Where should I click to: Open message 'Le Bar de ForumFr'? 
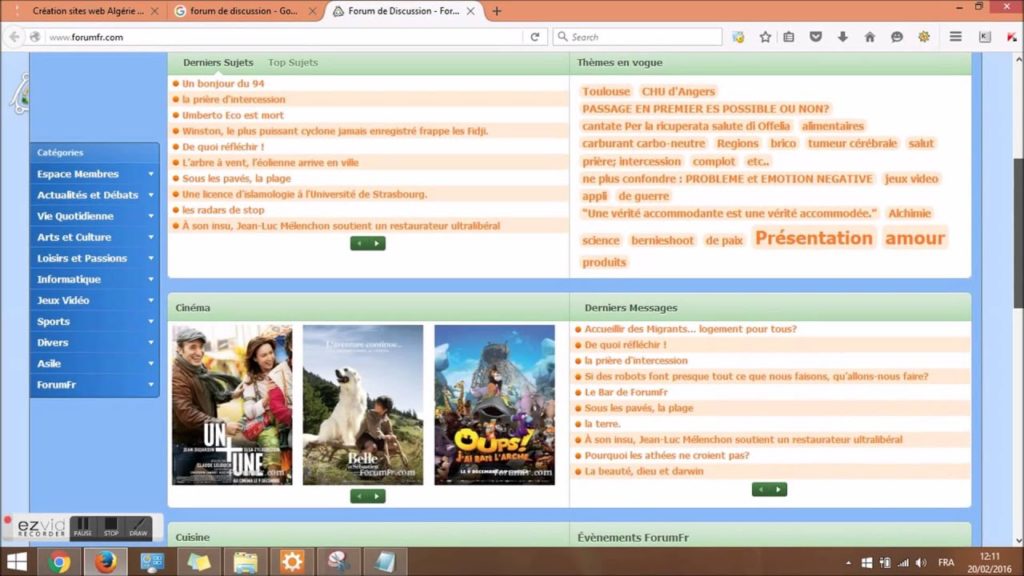(x=626, y=392)
